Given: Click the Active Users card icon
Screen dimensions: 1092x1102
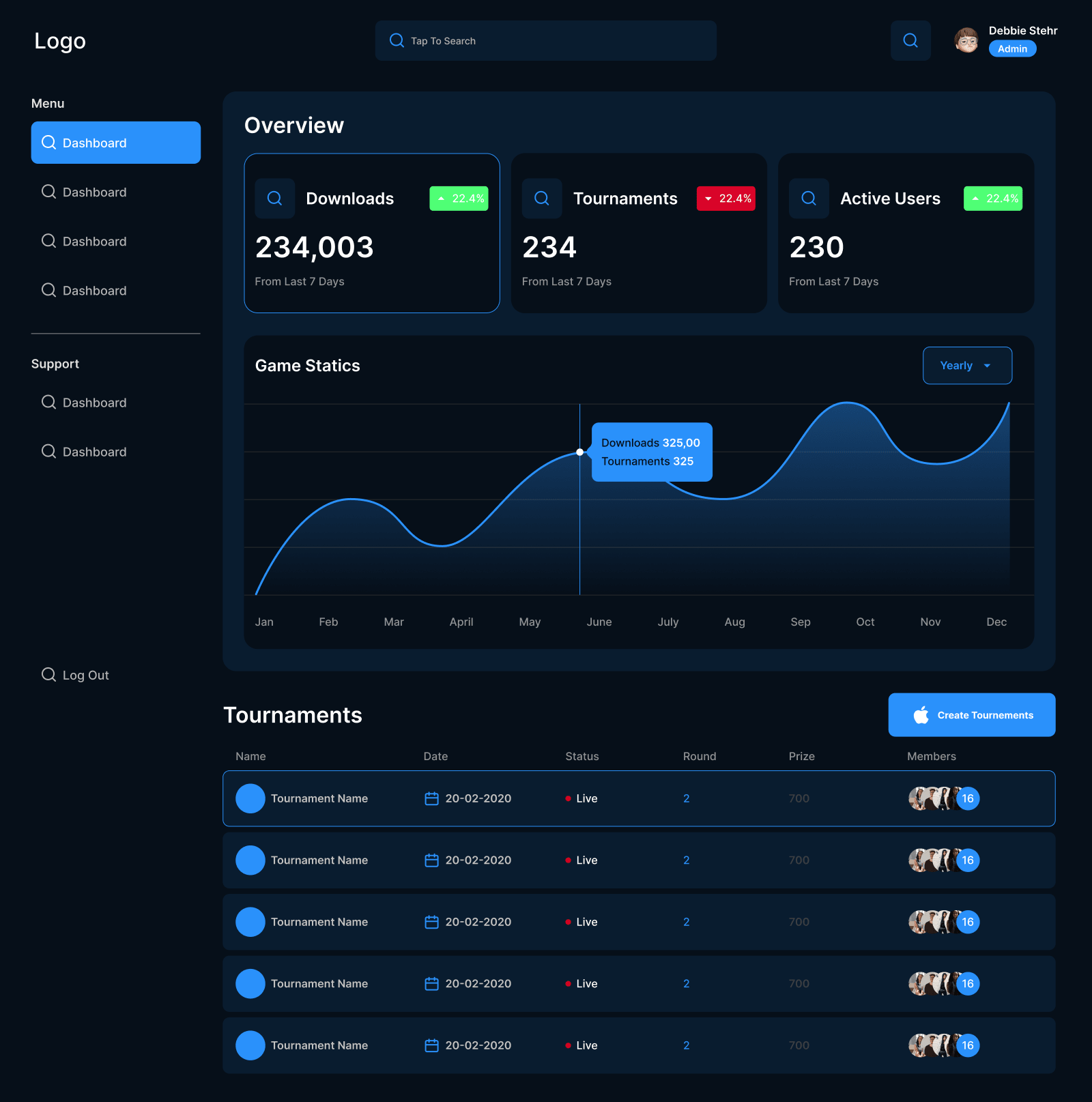Looking at the screenshot, I should click(x=809, y=199).
